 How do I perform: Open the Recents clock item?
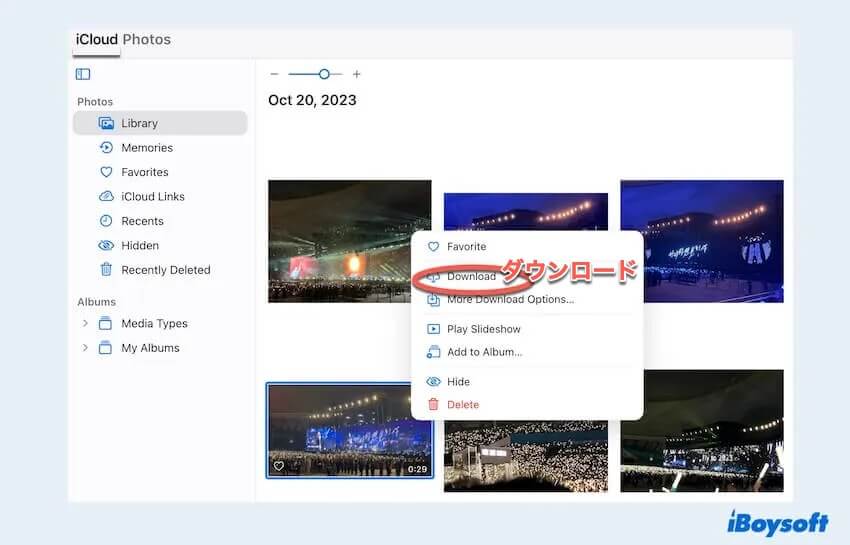142,221
